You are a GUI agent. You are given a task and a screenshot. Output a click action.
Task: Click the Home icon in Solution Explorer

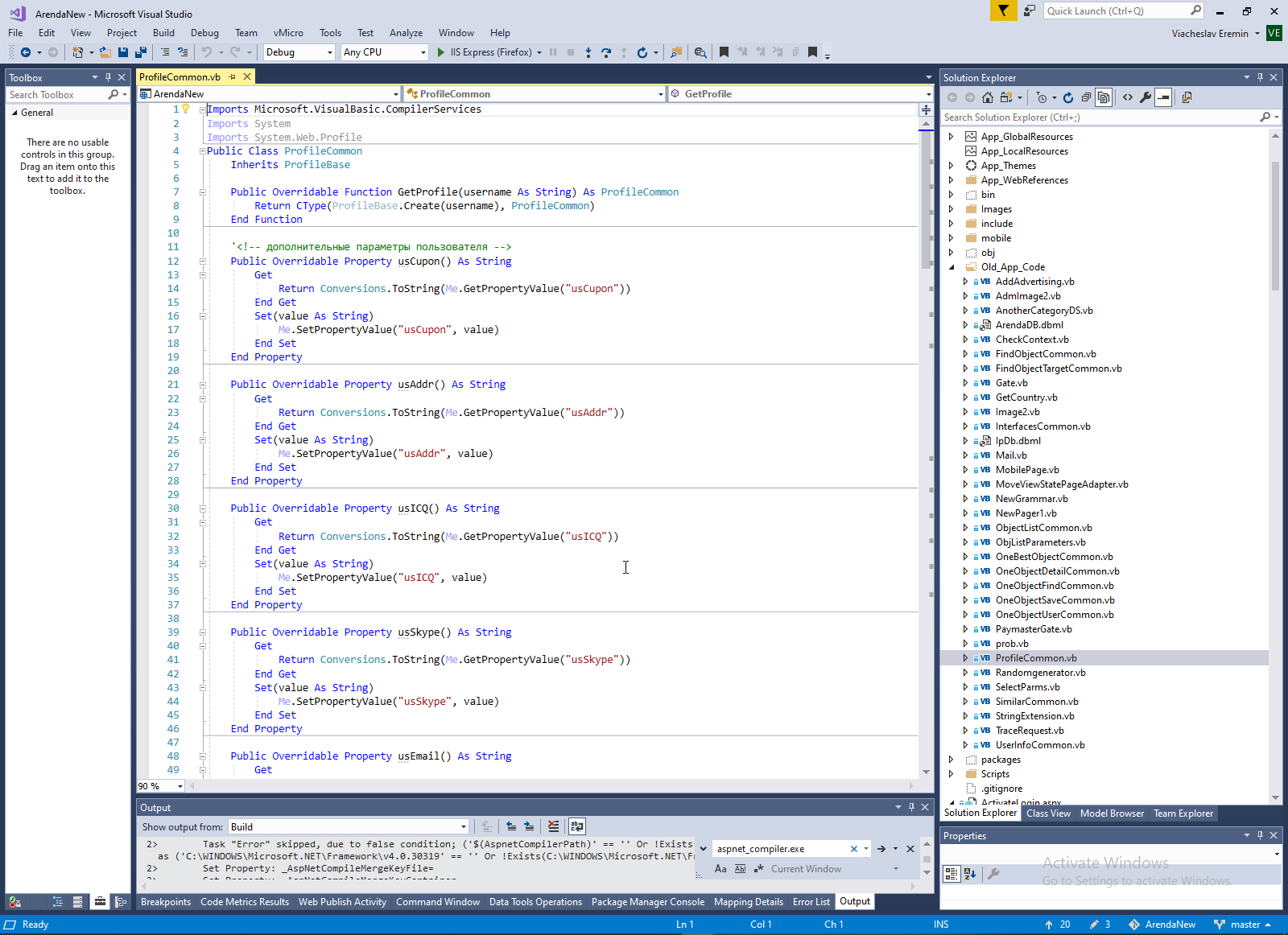[988, 97]
